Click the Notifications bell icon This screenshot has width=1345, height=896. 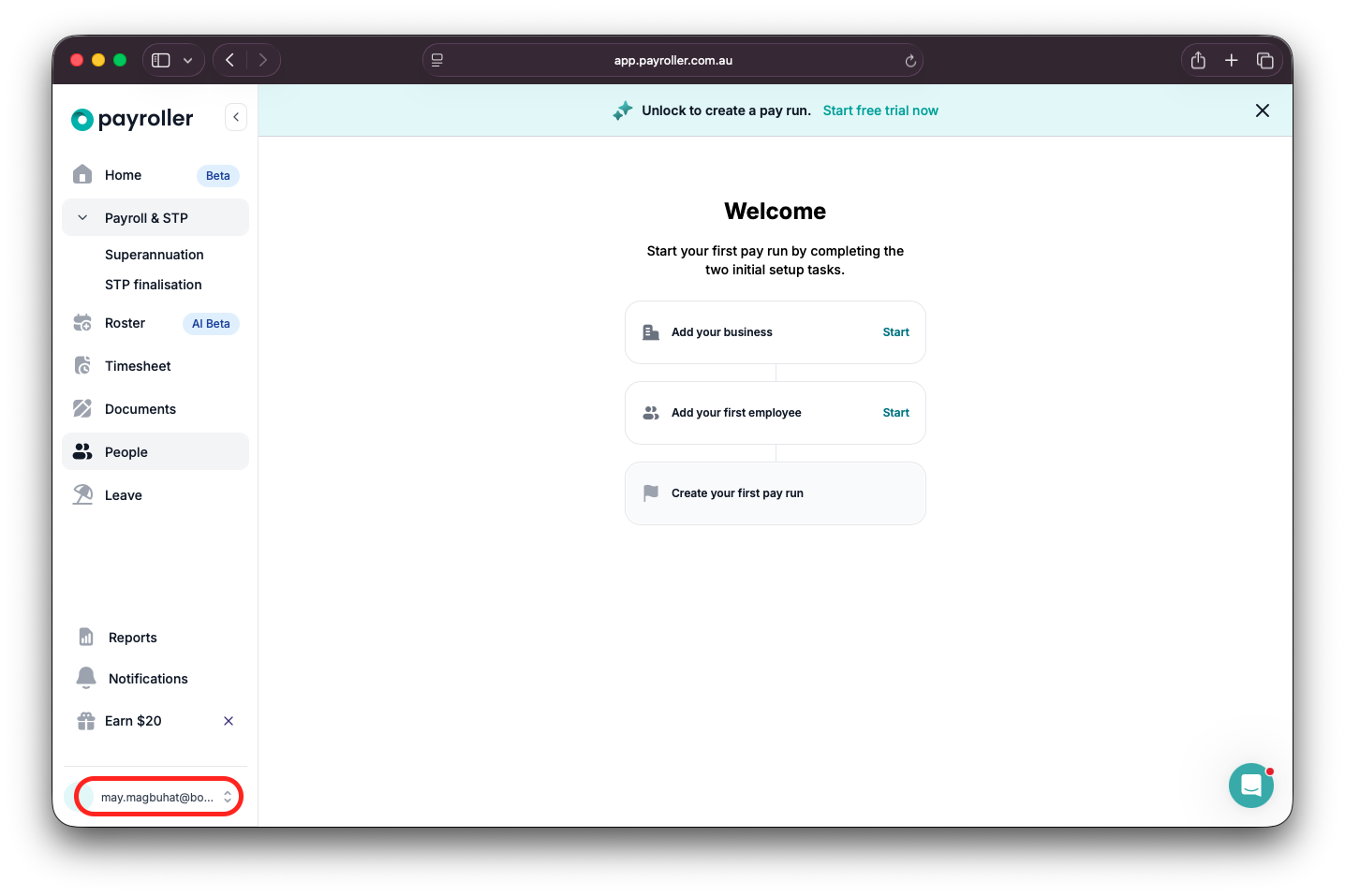[x=86, y=678]
